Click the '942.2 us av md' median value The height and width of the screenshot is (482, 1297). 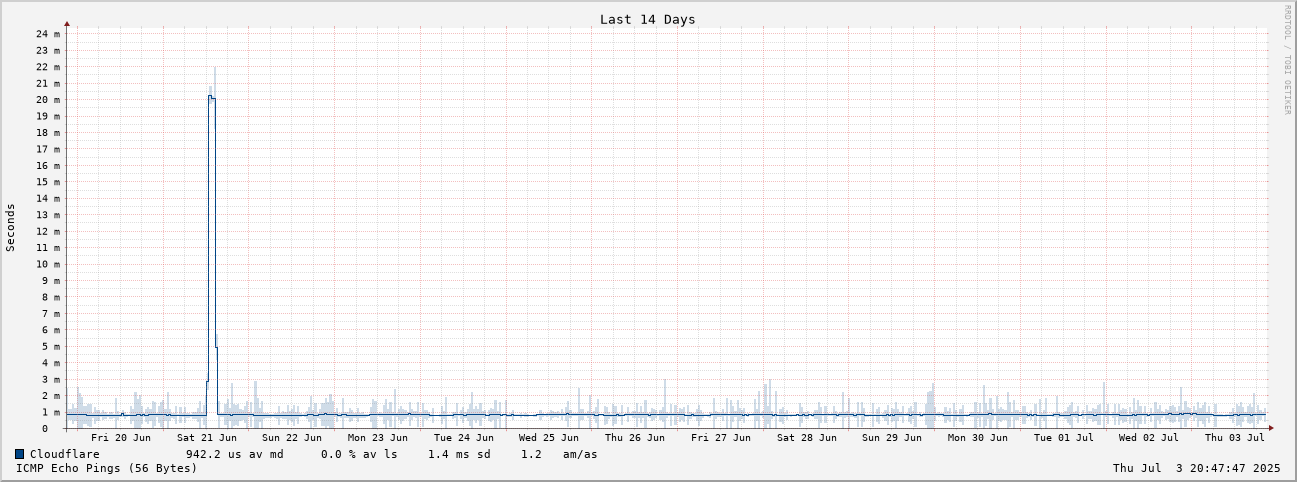tap(235, 454)
